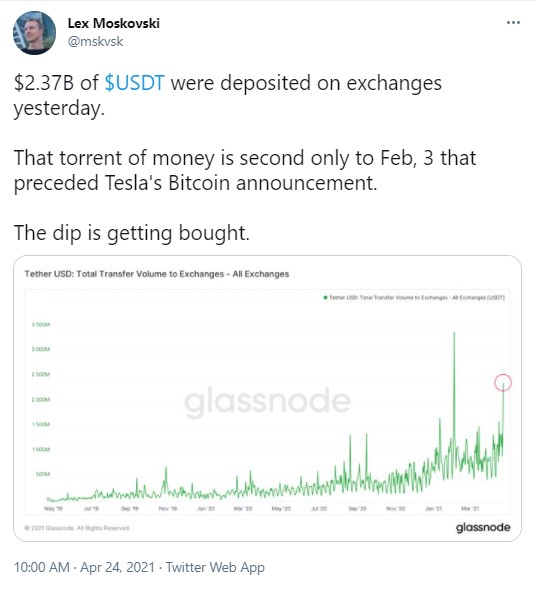Viewport: 536px width, 589px height.
Task: Click the Mar '21 x-axis label
Action: point(470,509)
